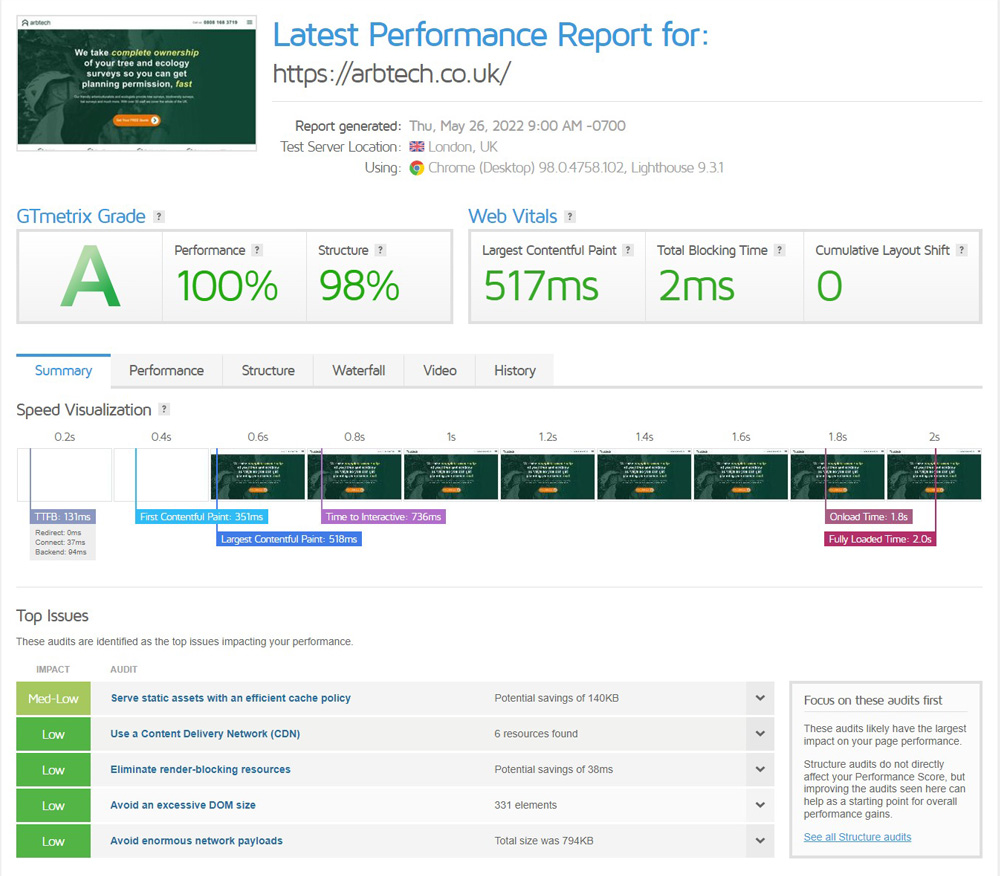Expand the Avoid enormous network payloads audit
The width and height of the screenshot is (1000, 876).
[760, 841]
